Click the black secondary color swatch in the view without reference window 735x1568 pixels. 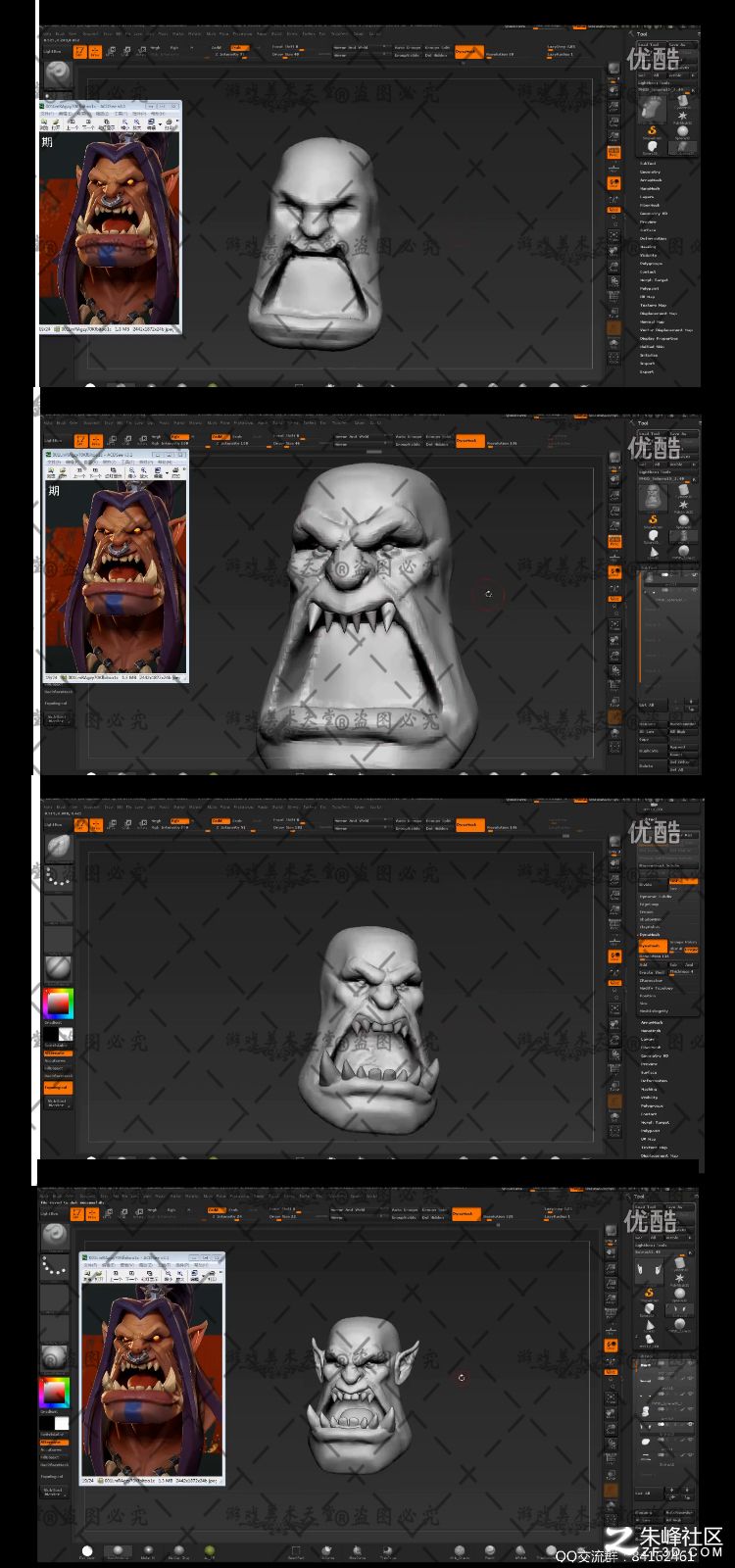[51, 1034]
